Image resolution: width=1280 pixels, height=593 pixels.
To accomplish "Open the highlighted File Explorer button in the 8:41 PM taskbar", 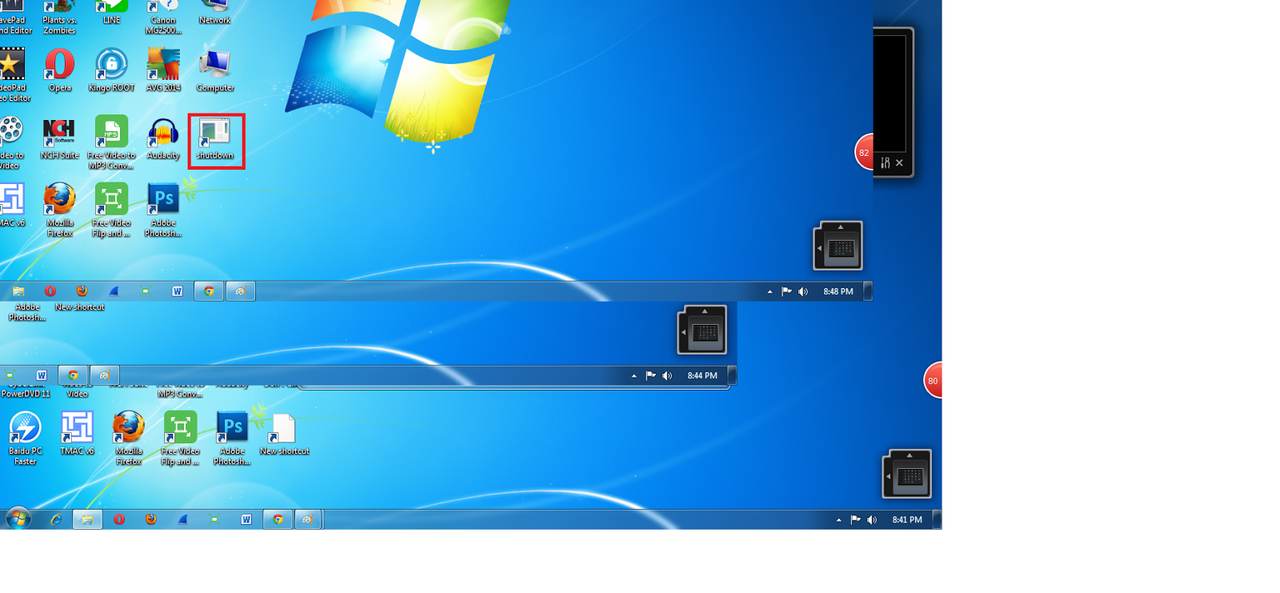I will [x=87, y=519].
